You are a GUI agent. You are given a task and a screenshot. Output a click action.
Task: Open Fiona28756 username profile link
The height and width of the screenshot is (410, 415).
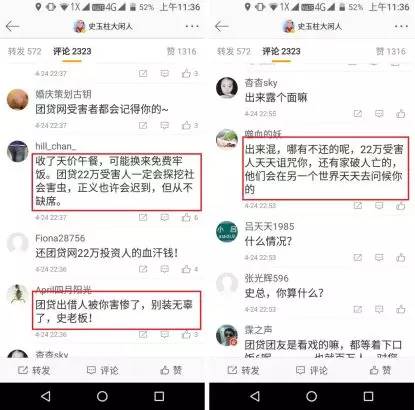pyautogui.click(x=60, y=238)
